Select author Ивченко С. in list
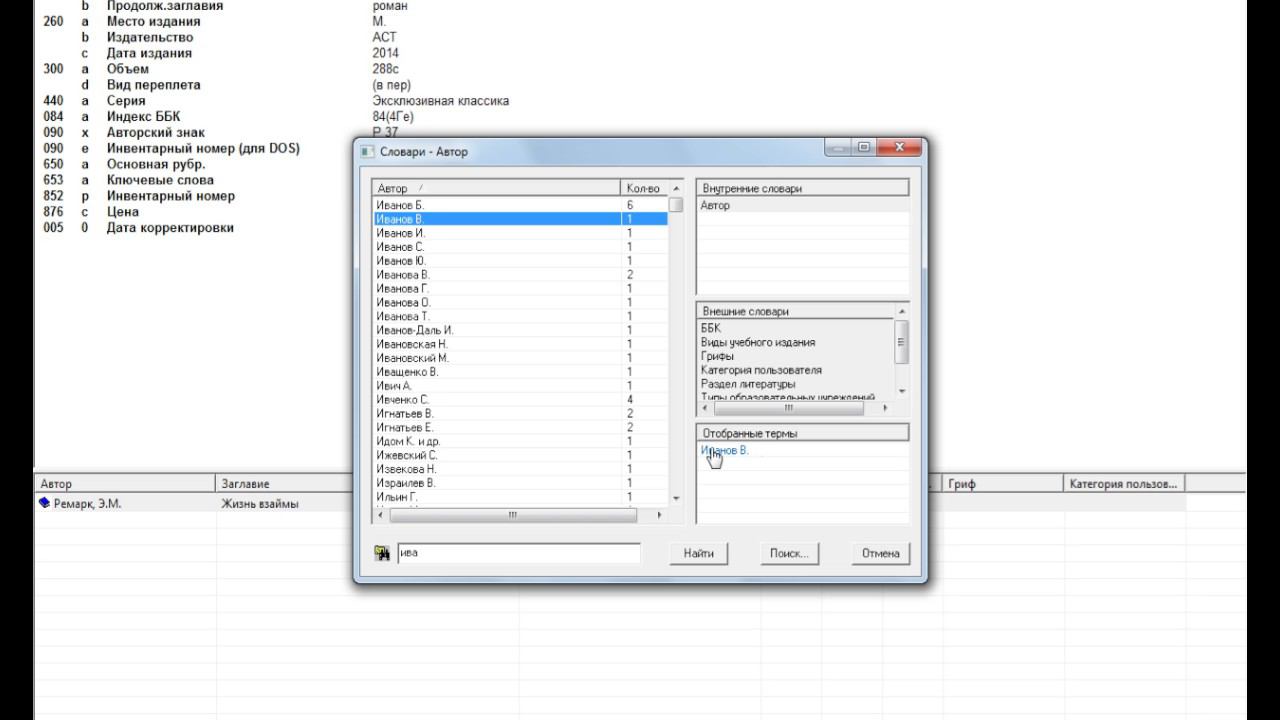The width and height of the screenshot is (1280, 720). coord(403,399)
